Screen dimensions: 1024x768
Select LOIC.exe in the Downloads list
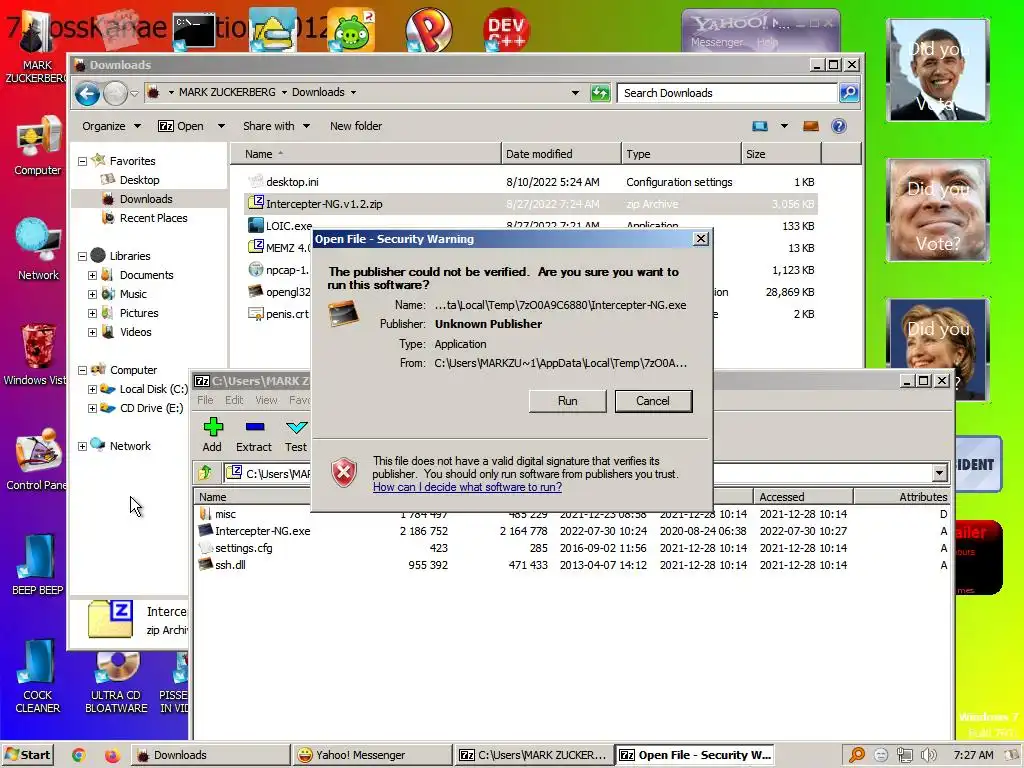(x=281, y=226)
